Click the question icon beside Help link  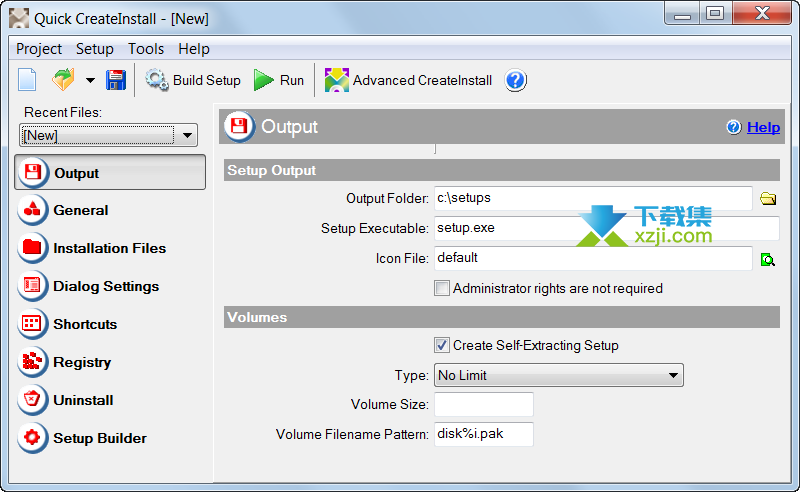point(734,127)
